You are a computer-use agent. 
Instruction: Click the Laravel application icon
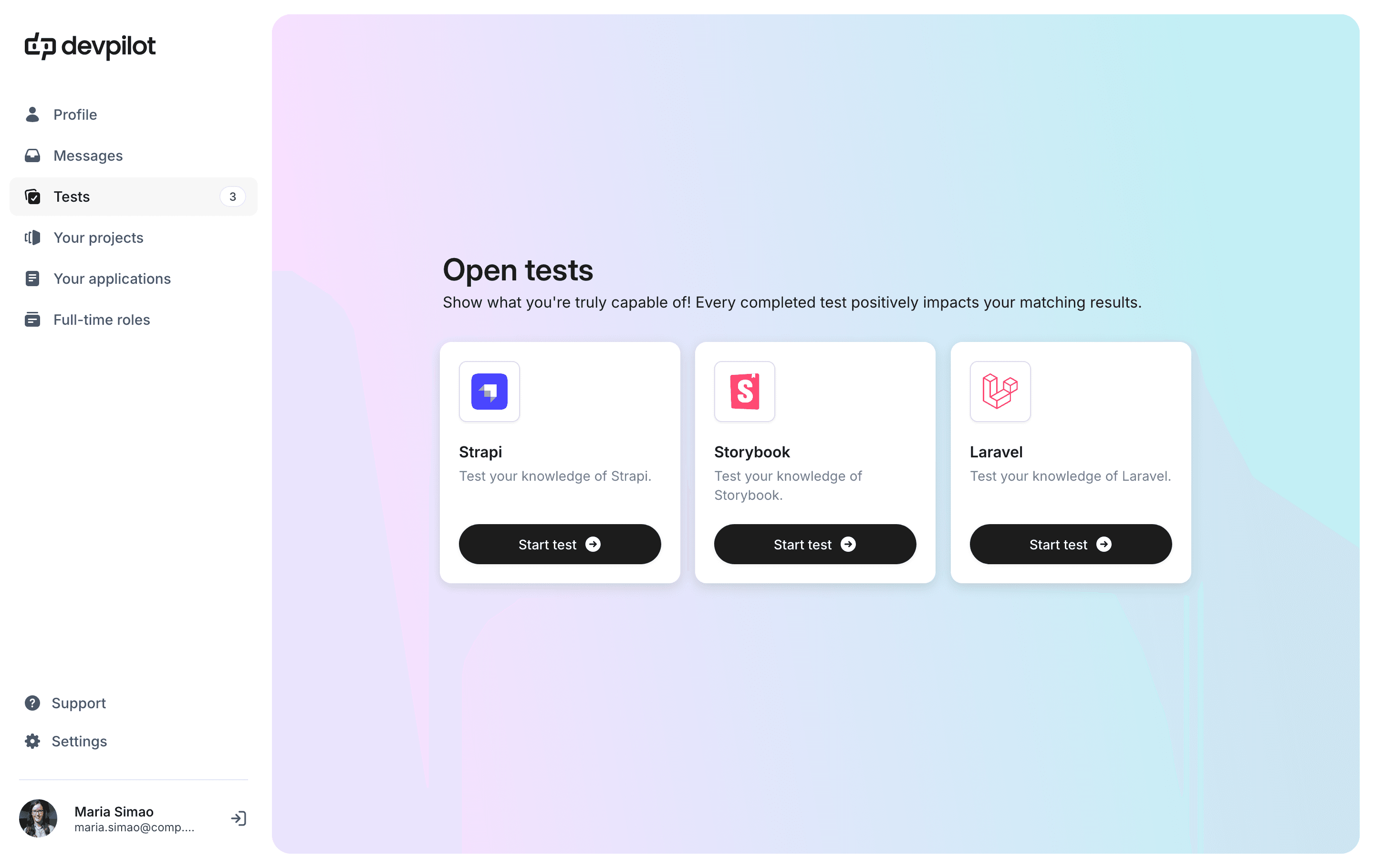[x=1000, y=390]
